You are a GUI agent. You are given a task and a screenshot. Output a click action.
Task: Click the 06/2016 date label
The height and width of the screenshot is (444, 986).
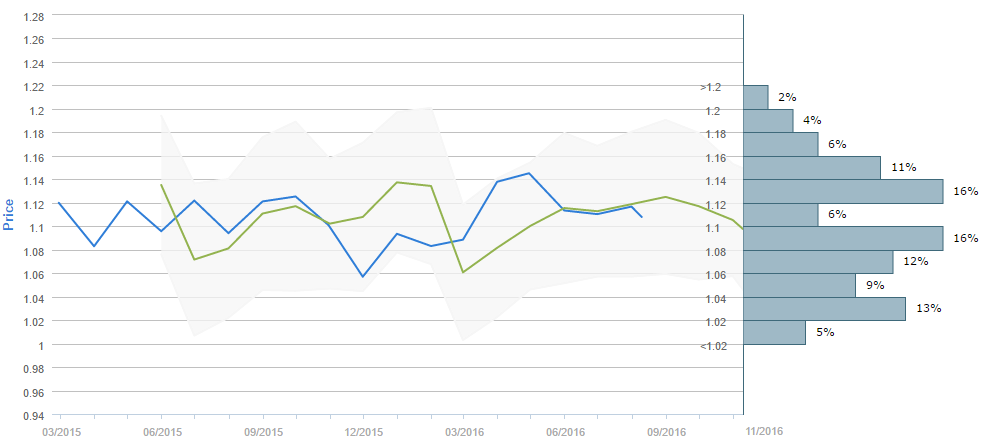(x=564, y=431)
